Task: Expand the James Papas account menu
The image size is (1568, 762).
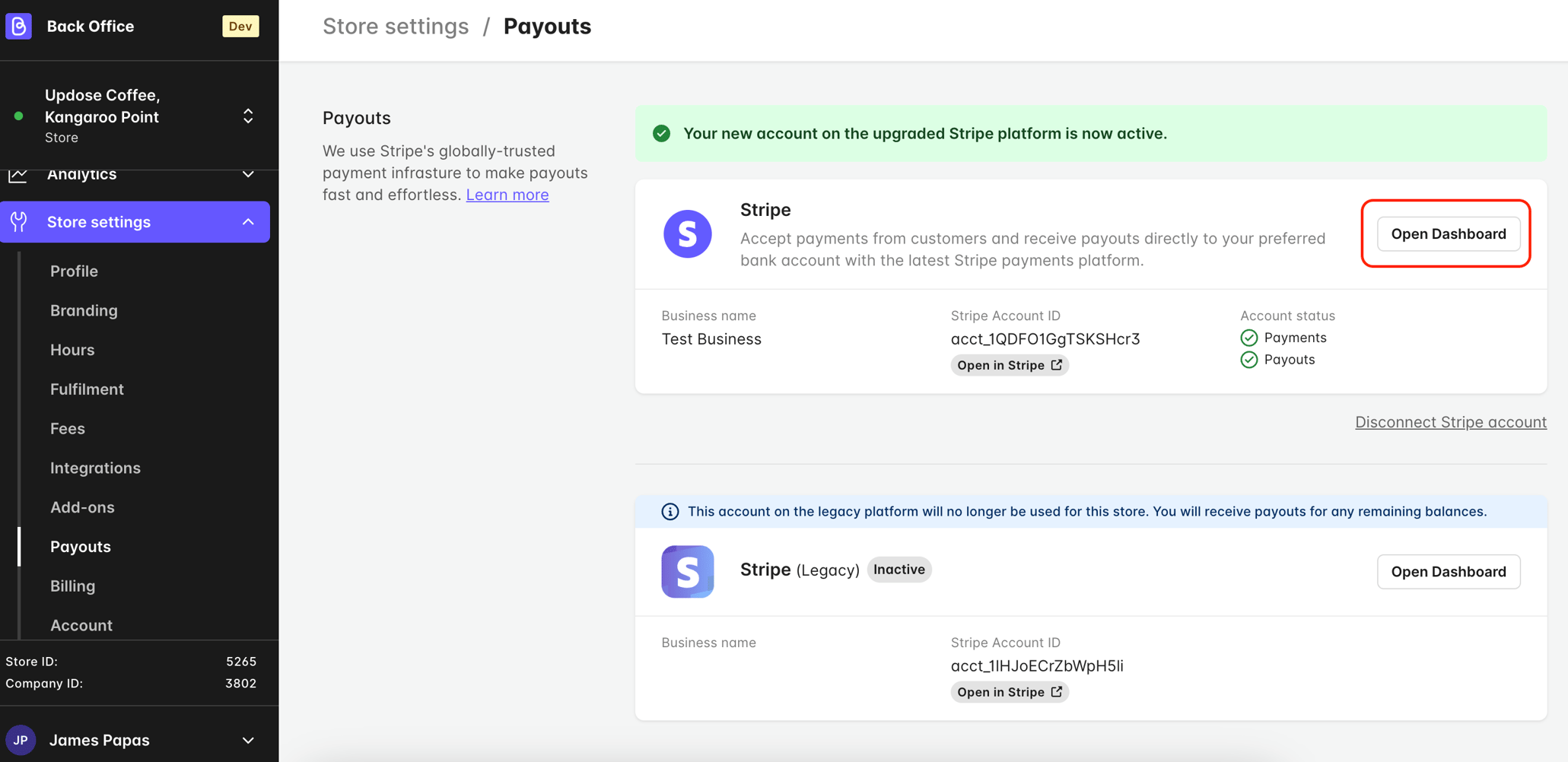Action: pos(248,740)
